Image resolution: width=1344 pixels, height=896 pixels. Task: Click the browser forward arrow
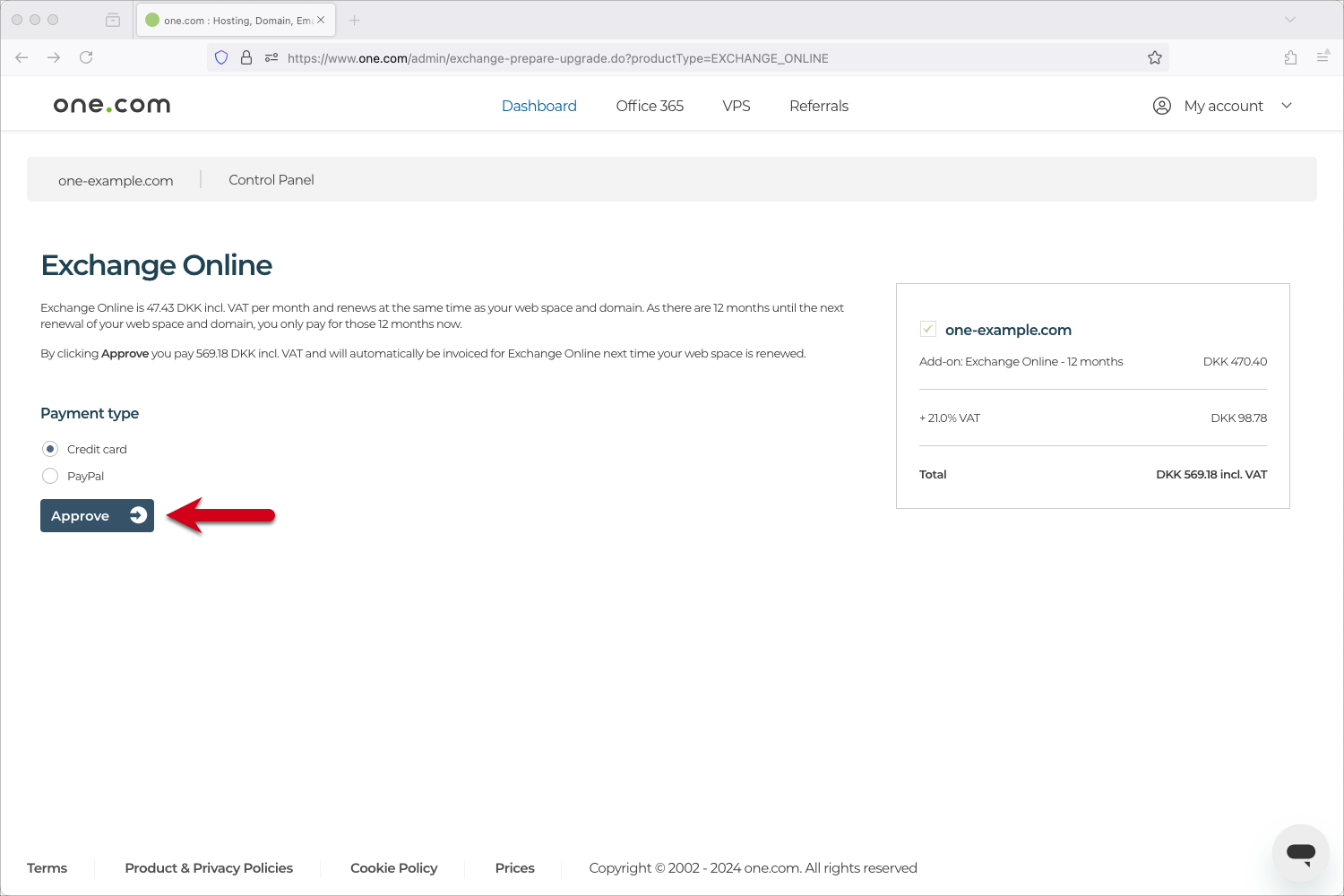(x=54, y=57)
